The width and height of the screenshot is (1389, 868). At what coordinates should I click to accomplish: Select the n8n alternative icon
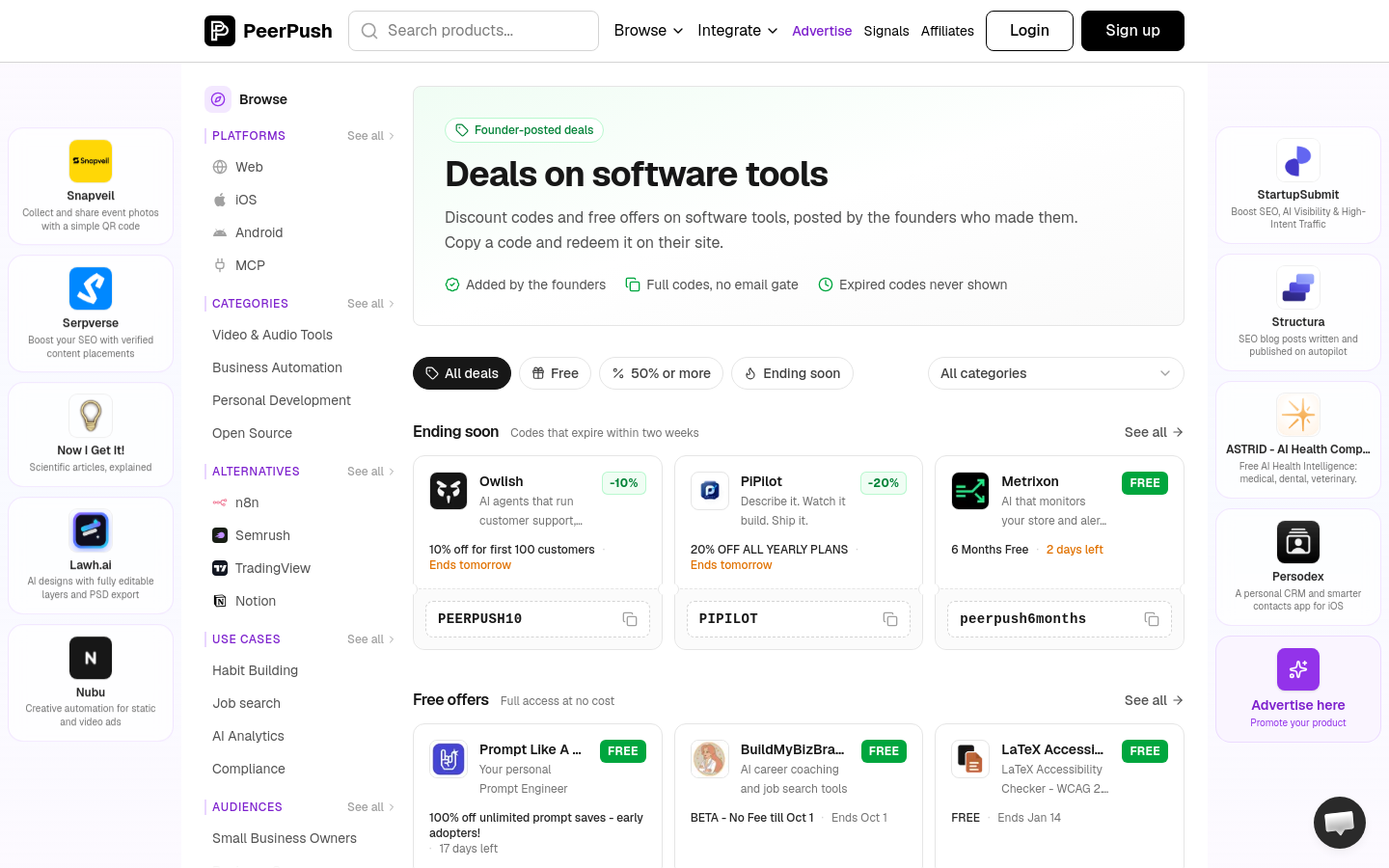tap(220, 502)
